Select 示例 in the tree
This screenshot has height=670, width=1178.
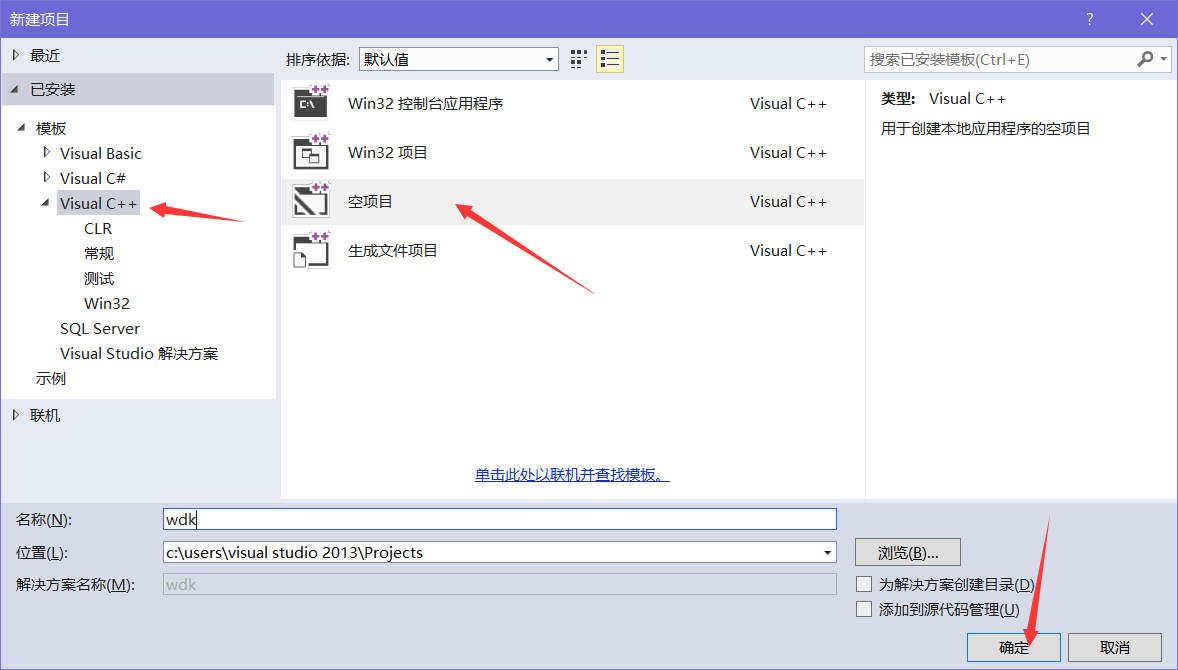[x=51, y=379]
